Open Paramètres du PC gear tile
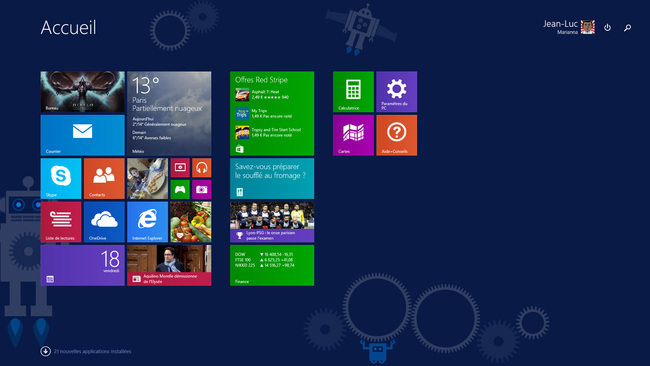The width and height of the screenshot is (650, 366). click(x=397, y=92)
